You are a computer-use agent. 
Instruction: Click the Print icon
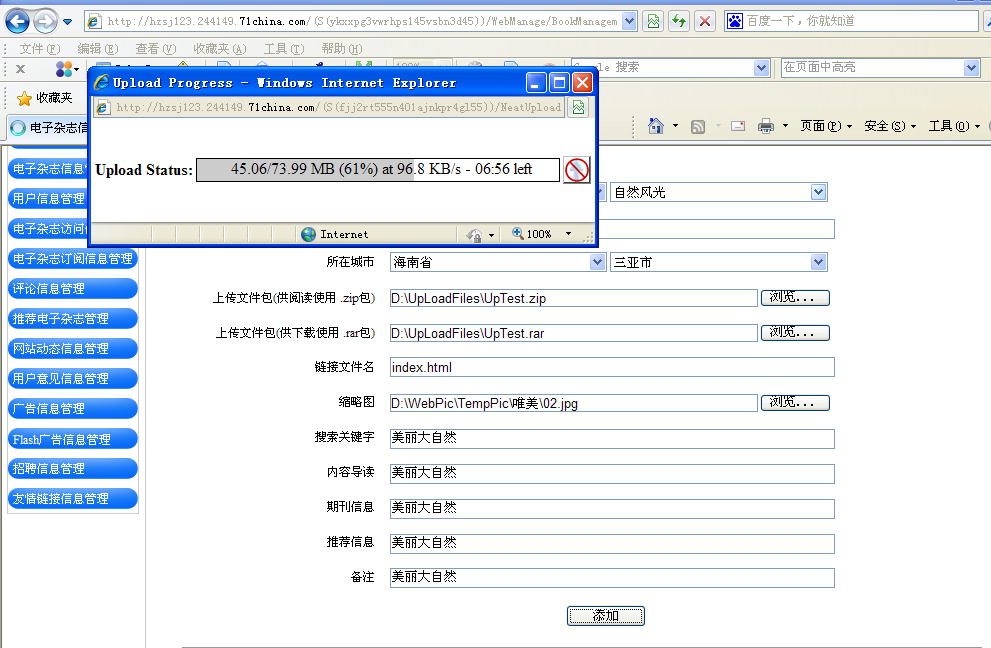coord(765,126)
